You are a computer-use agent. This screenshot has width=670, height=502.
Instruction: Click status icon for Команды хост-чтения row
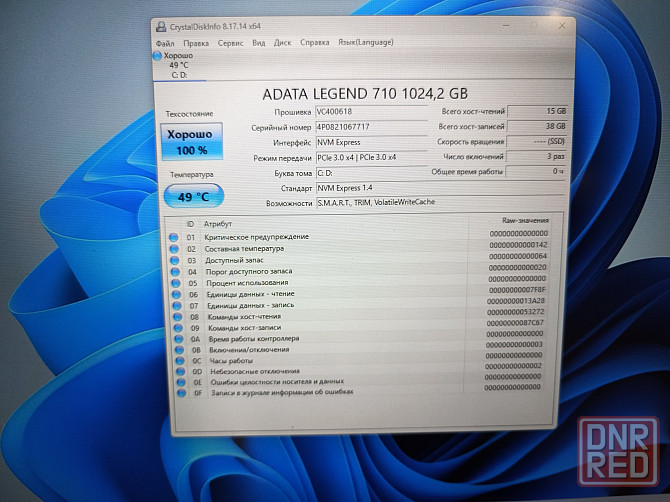click(178, 317)
